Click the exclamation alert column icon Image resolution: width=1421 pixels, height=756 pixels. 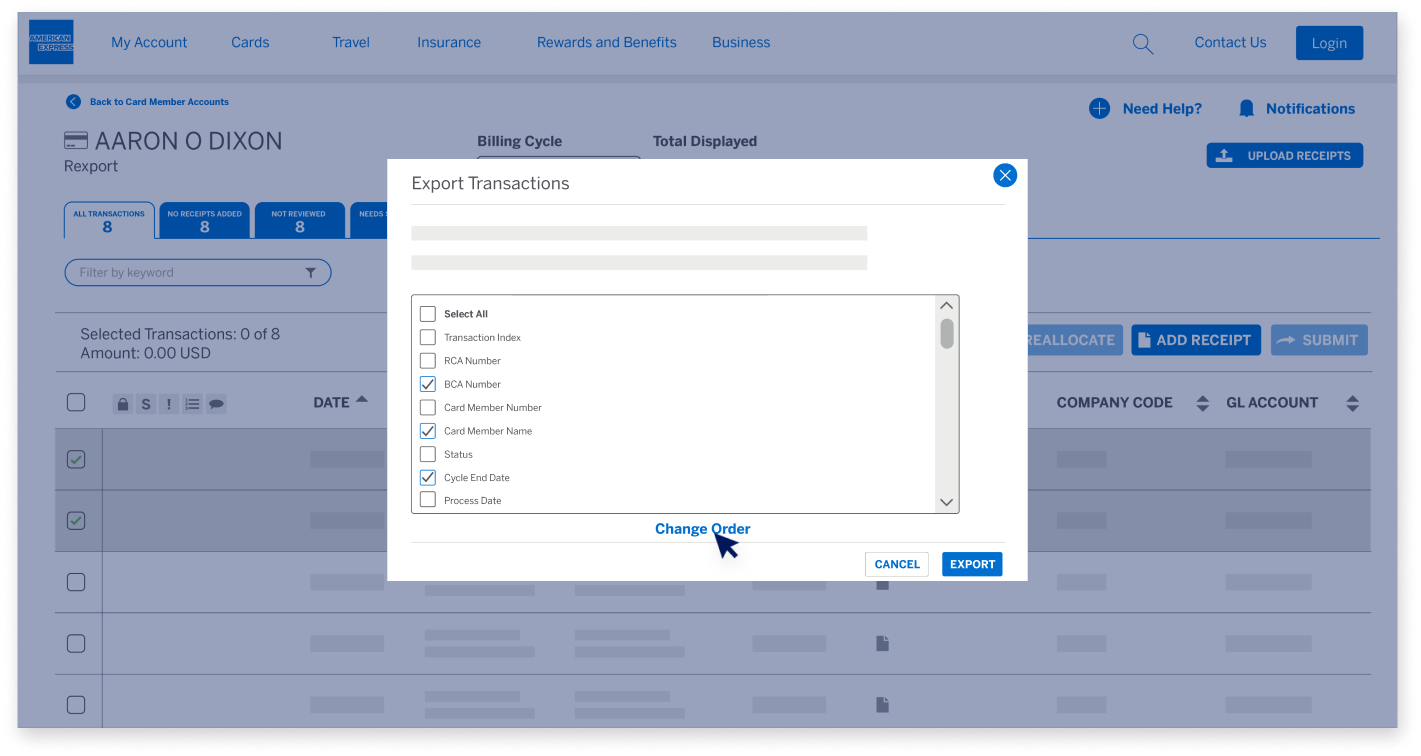(x=168, y=403)
